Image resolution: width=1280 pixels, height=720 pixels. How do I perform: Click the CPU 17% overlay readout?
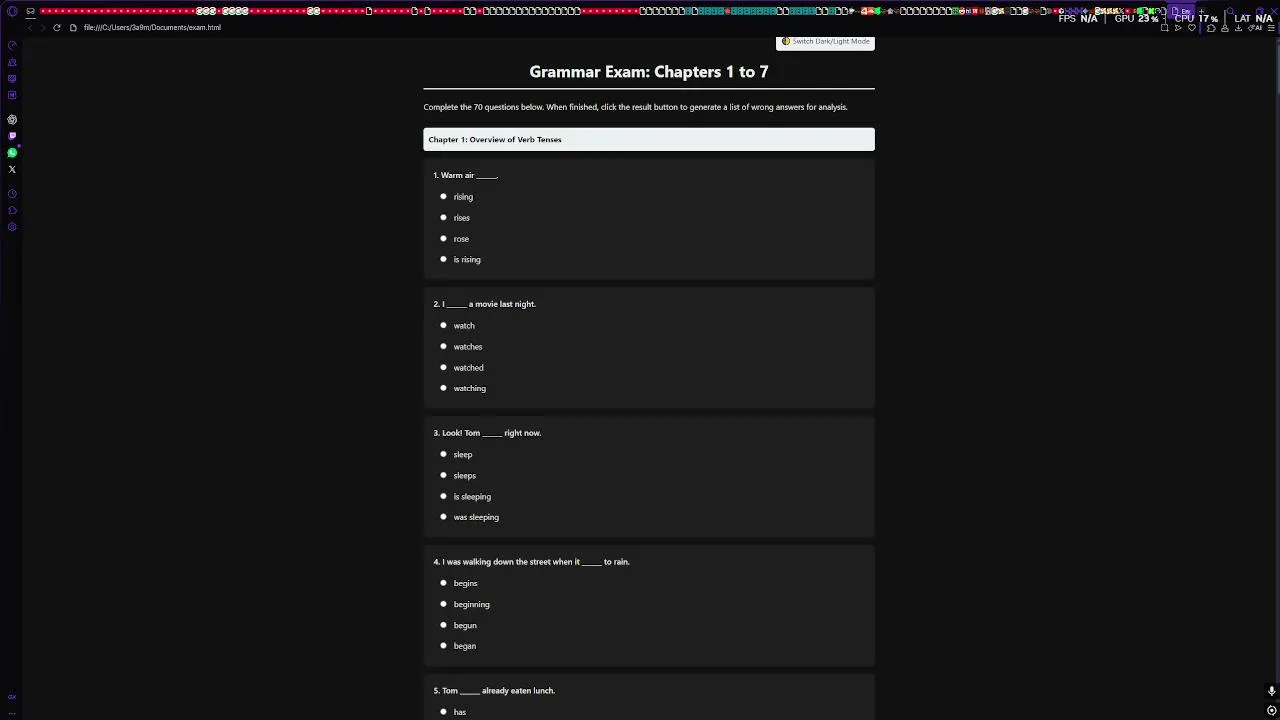coord(1196,18)
